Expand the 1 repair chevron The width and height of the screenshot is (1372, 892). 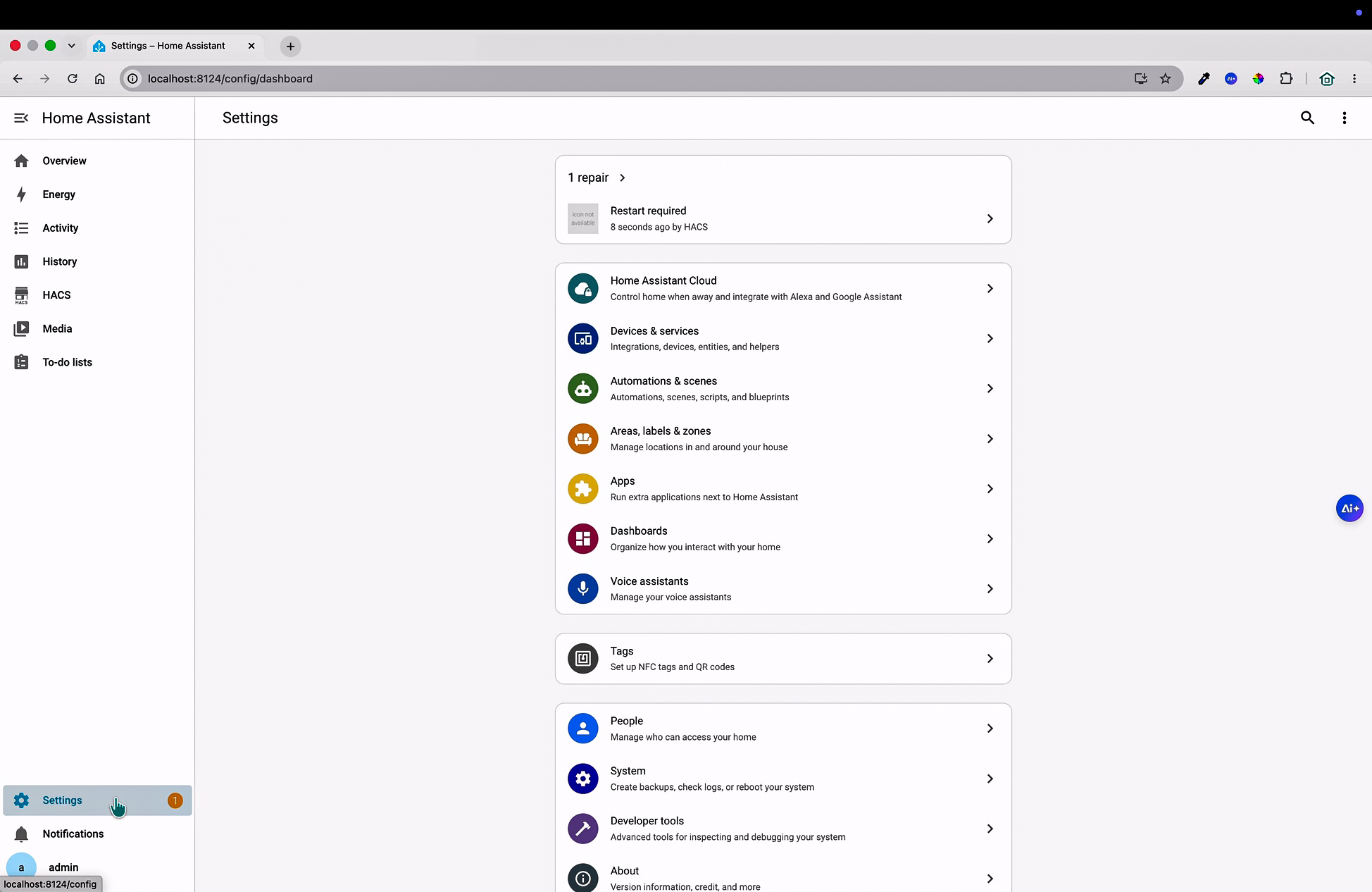(x=623, y=178)
